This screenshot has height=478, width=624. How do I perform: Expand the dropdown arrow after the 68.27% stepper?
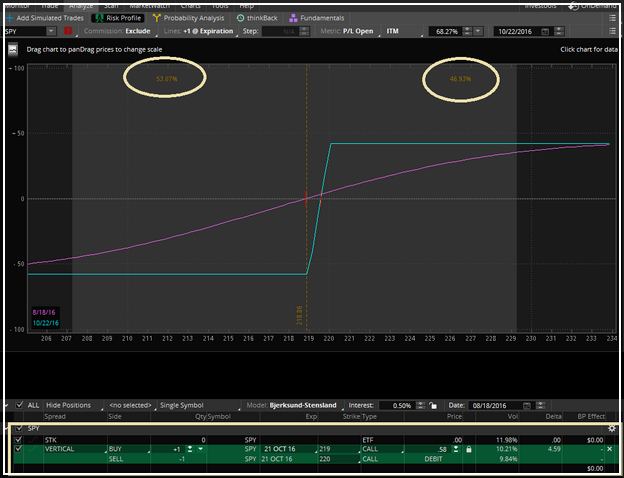point(478,31)
